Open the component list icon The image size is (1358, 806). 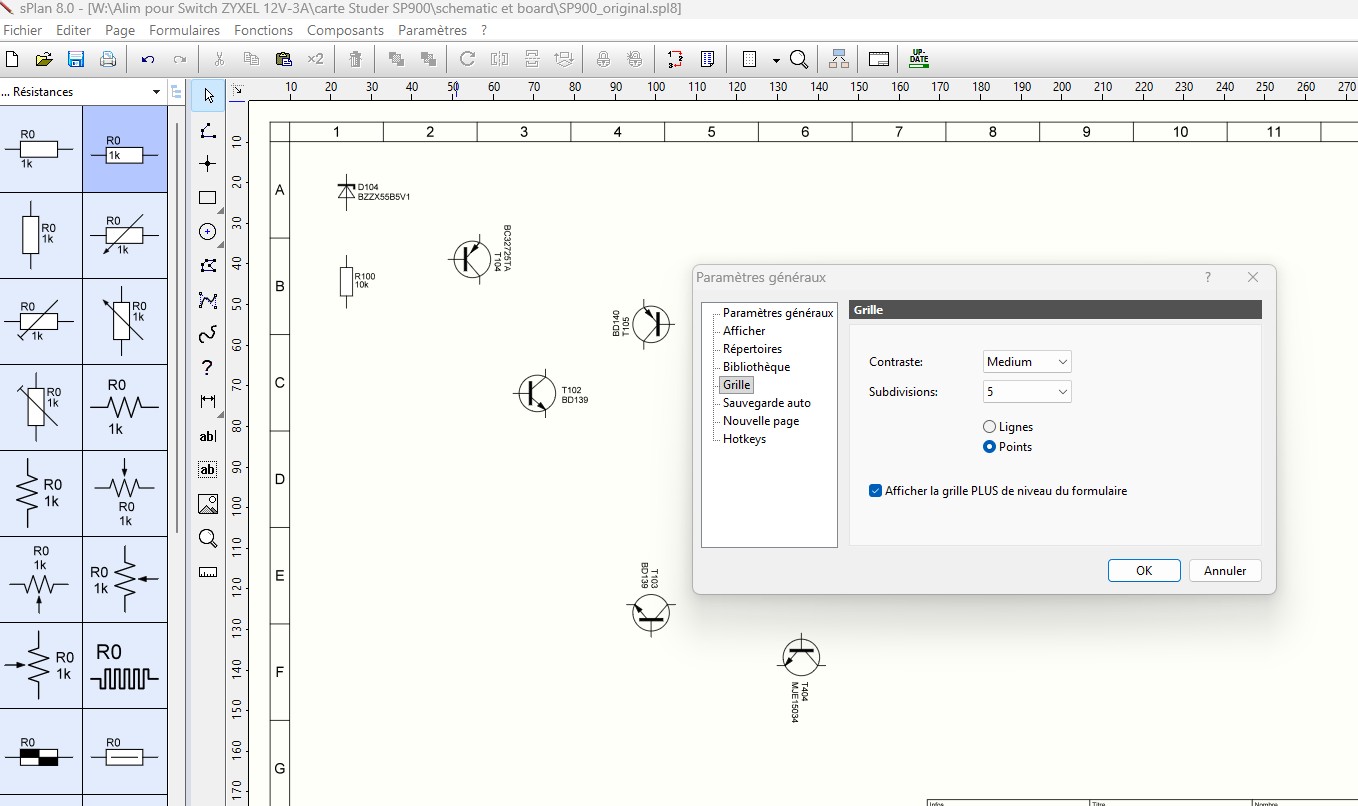(707, 59)
